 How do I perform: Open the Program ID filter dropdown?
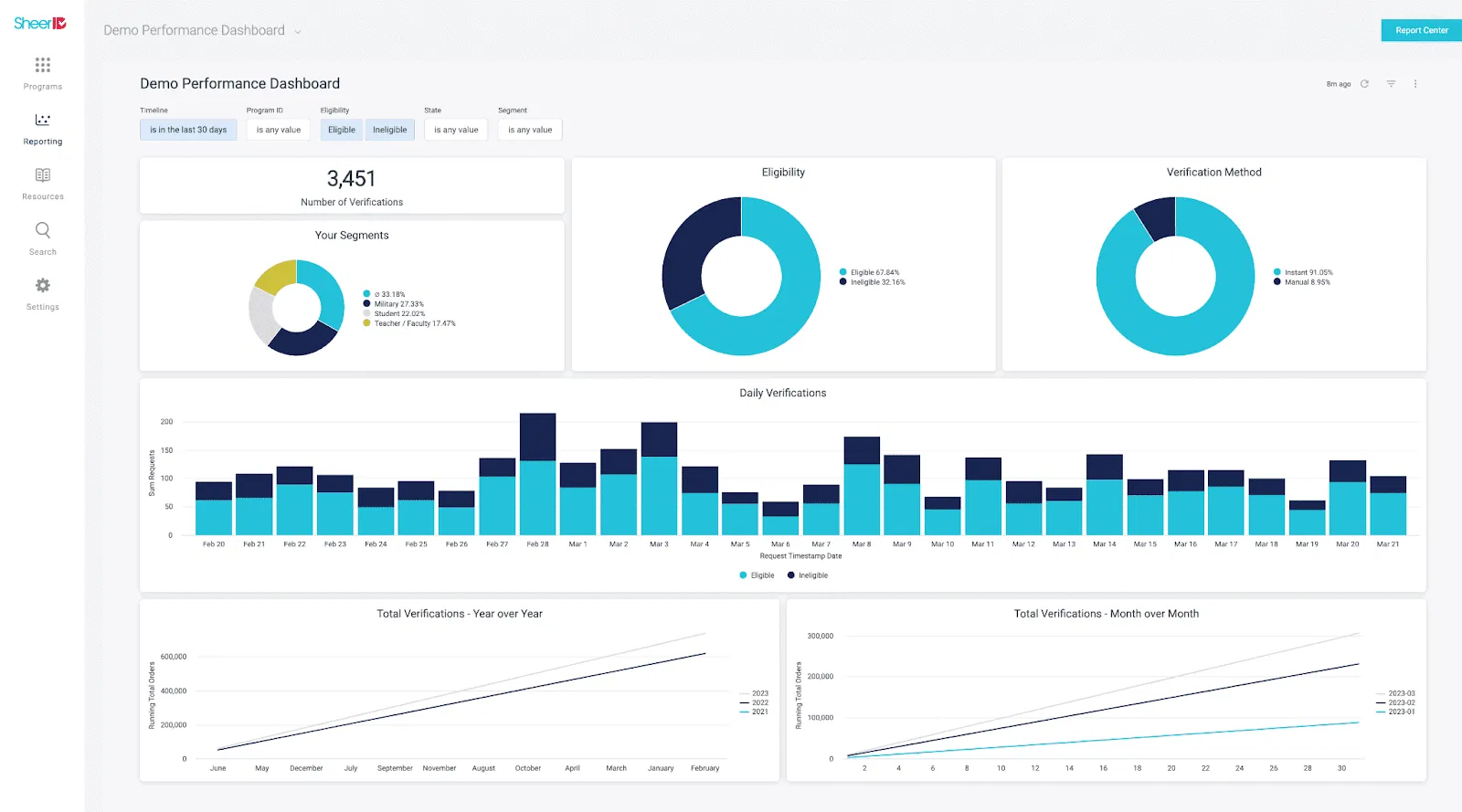(278, 130)
